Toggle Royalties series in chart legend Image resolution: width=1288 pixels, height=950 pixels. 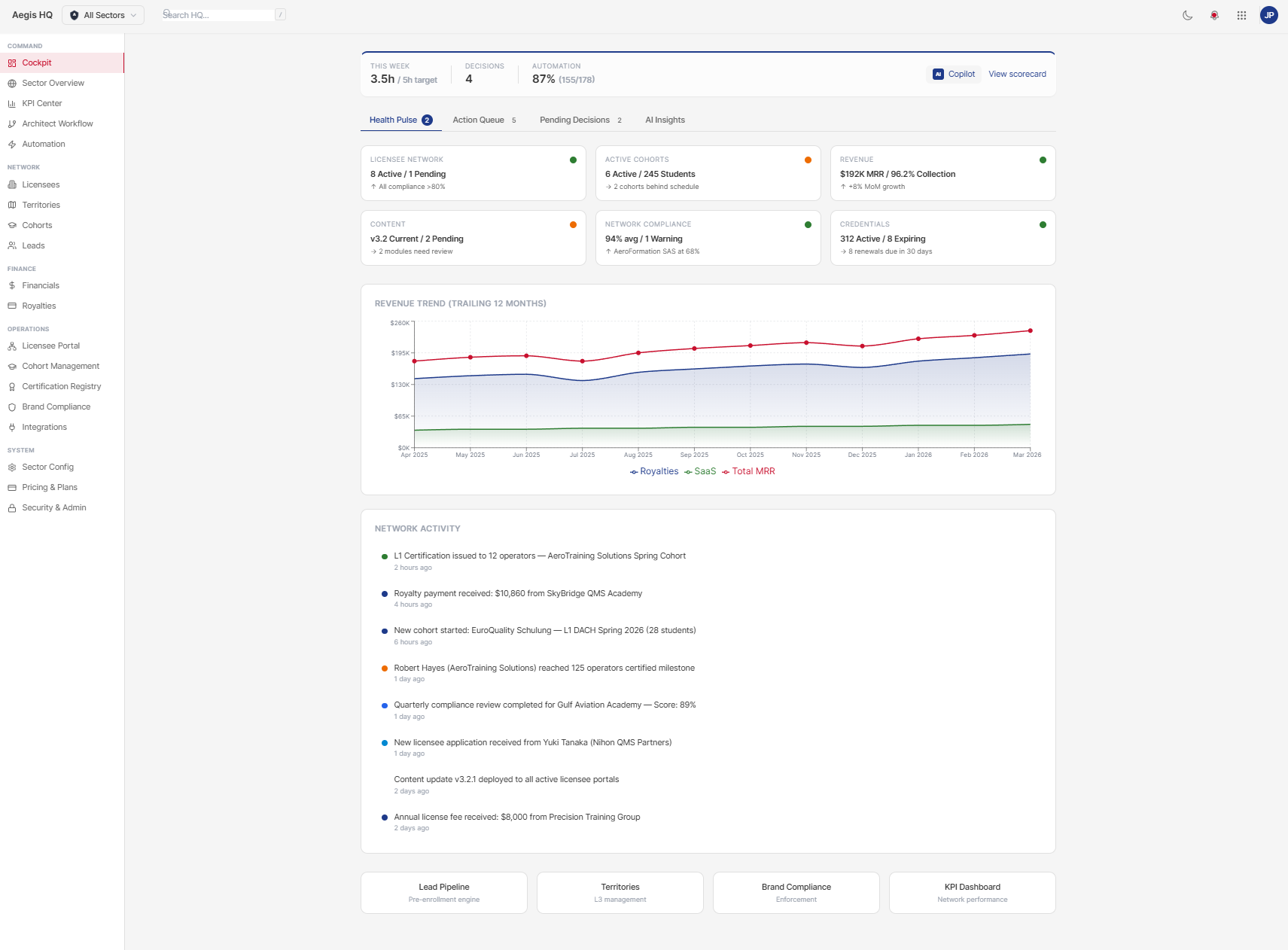click(x=654, y=472)
